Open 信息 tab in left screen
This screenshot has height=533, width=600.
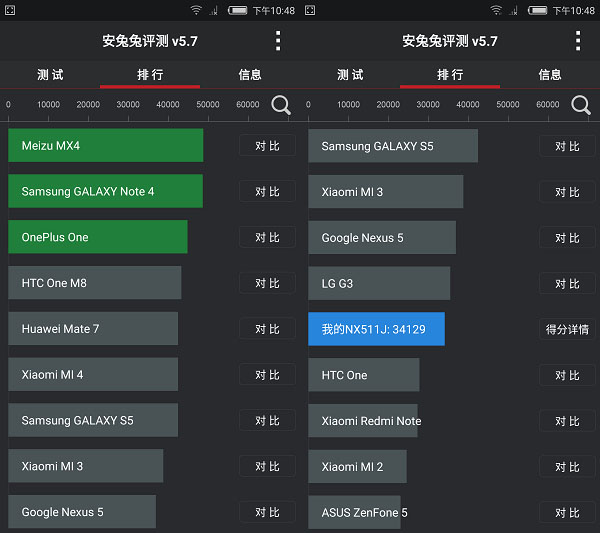(x=250, y=75)
